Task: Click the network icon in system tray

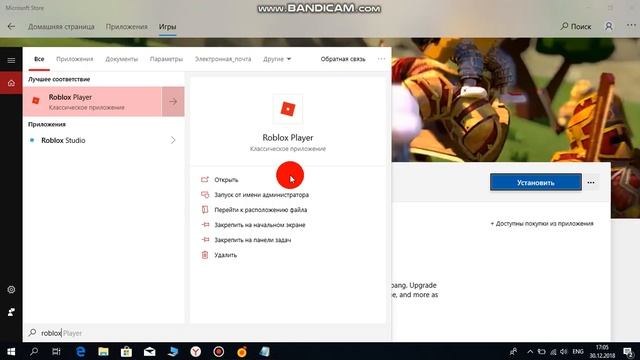Action: pos(553,352)
